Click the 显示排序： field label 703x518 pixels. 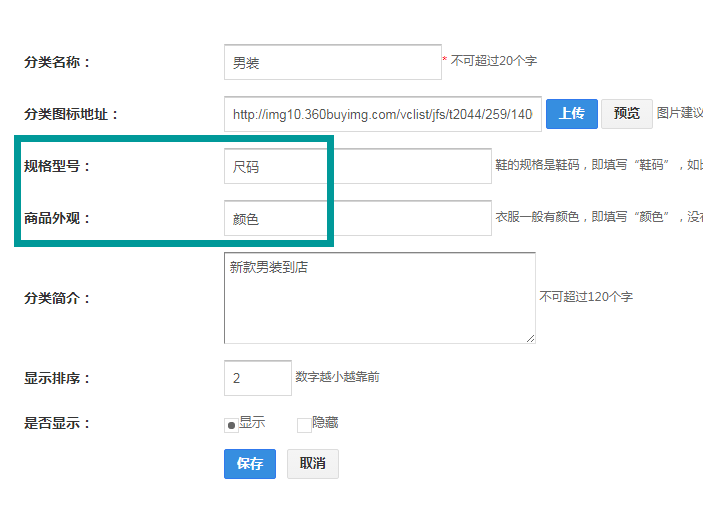(57, 378)
